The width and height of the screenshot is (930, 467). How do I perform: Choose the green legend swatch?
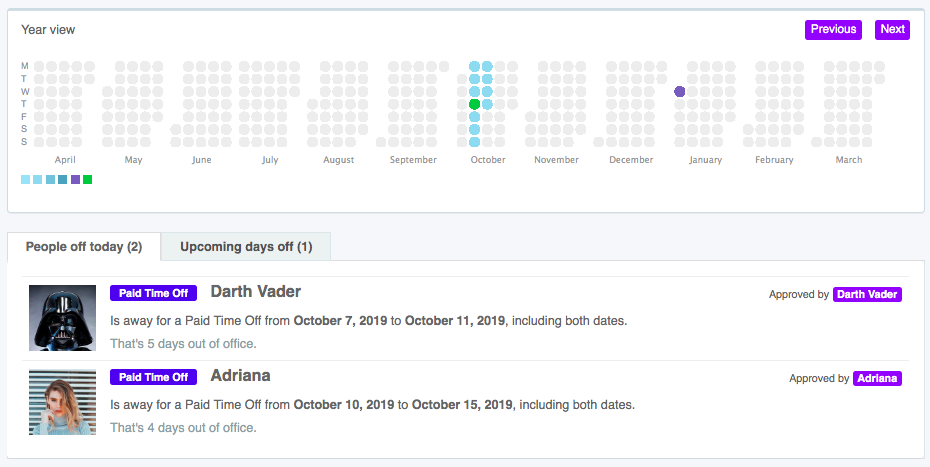(88, 179)
